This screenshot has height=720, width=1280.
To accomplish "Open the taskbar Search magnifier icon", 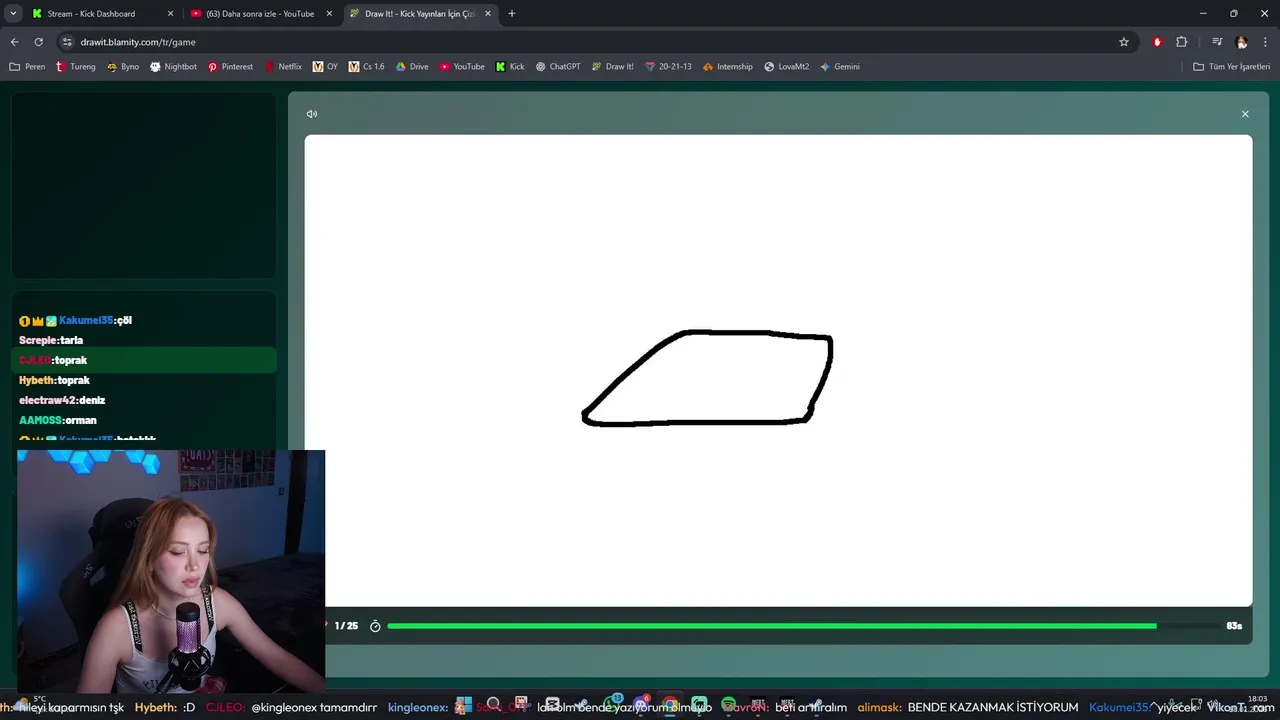I will point(493,706).
